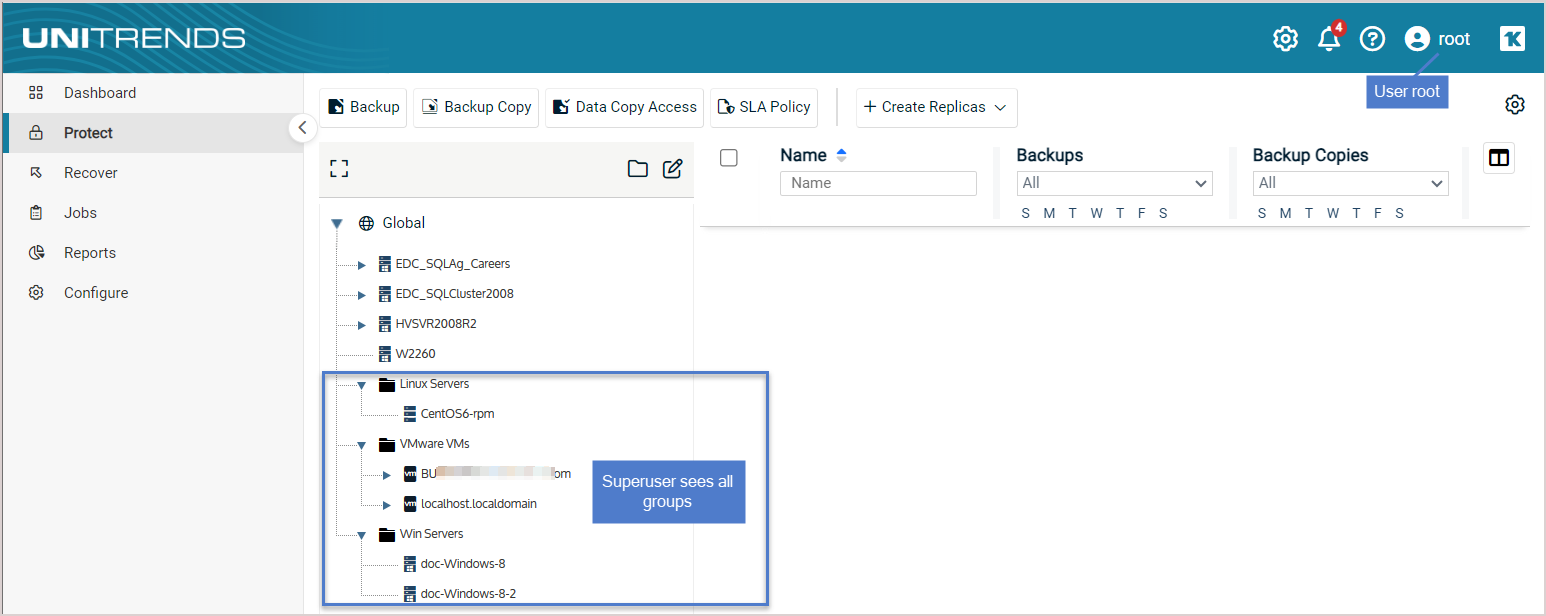
Task: Click the Name filter input field
Action: 878,183
